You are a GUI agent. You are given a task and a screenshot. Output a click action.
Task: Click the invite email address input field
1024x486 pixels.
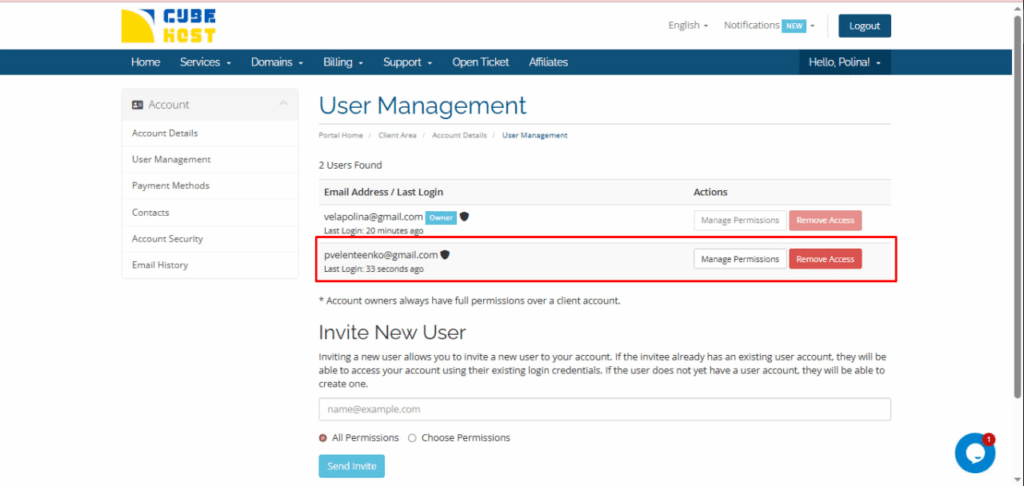tap(604, 409)
